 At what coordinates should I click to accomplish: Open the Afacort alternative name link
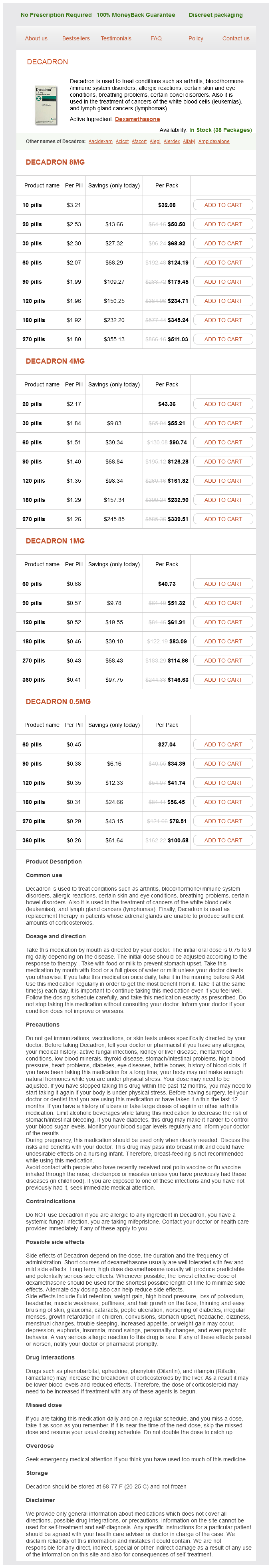tap(139, 141)
